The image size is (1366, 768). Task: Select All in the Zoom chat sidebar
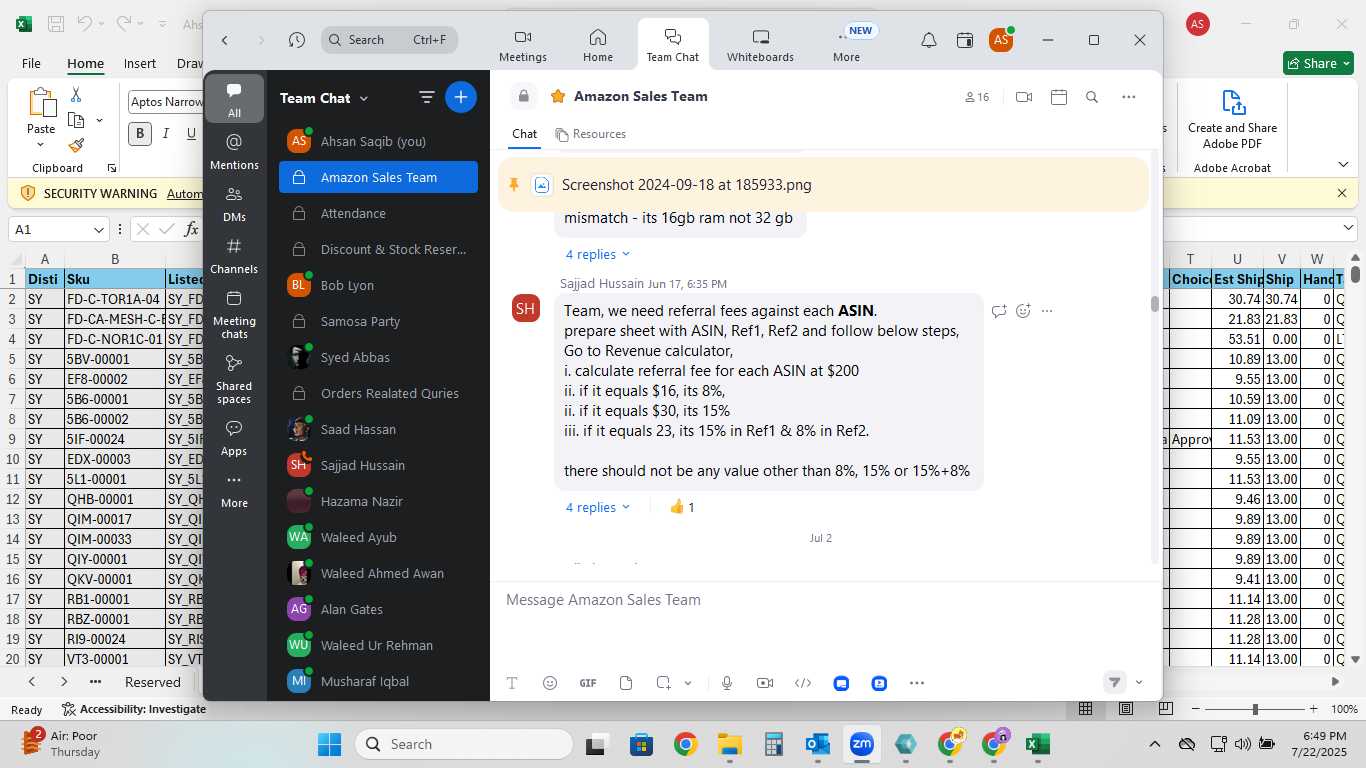(x=234, y=99)
